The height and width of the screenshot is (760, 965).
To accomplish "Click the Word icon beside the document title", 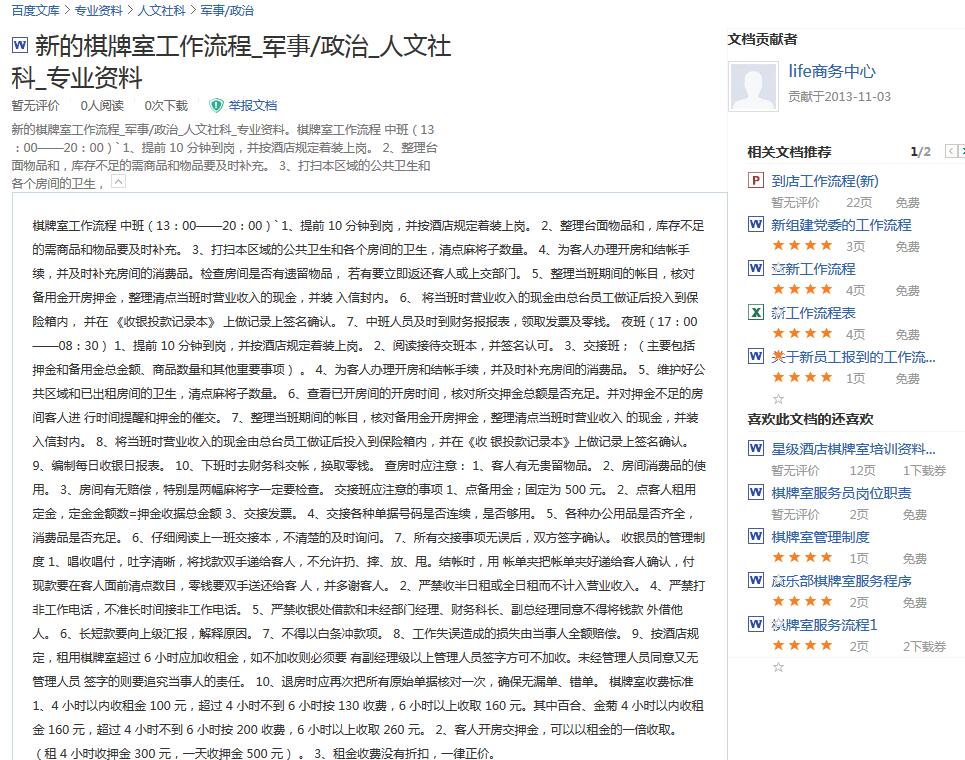I will 20,45.
